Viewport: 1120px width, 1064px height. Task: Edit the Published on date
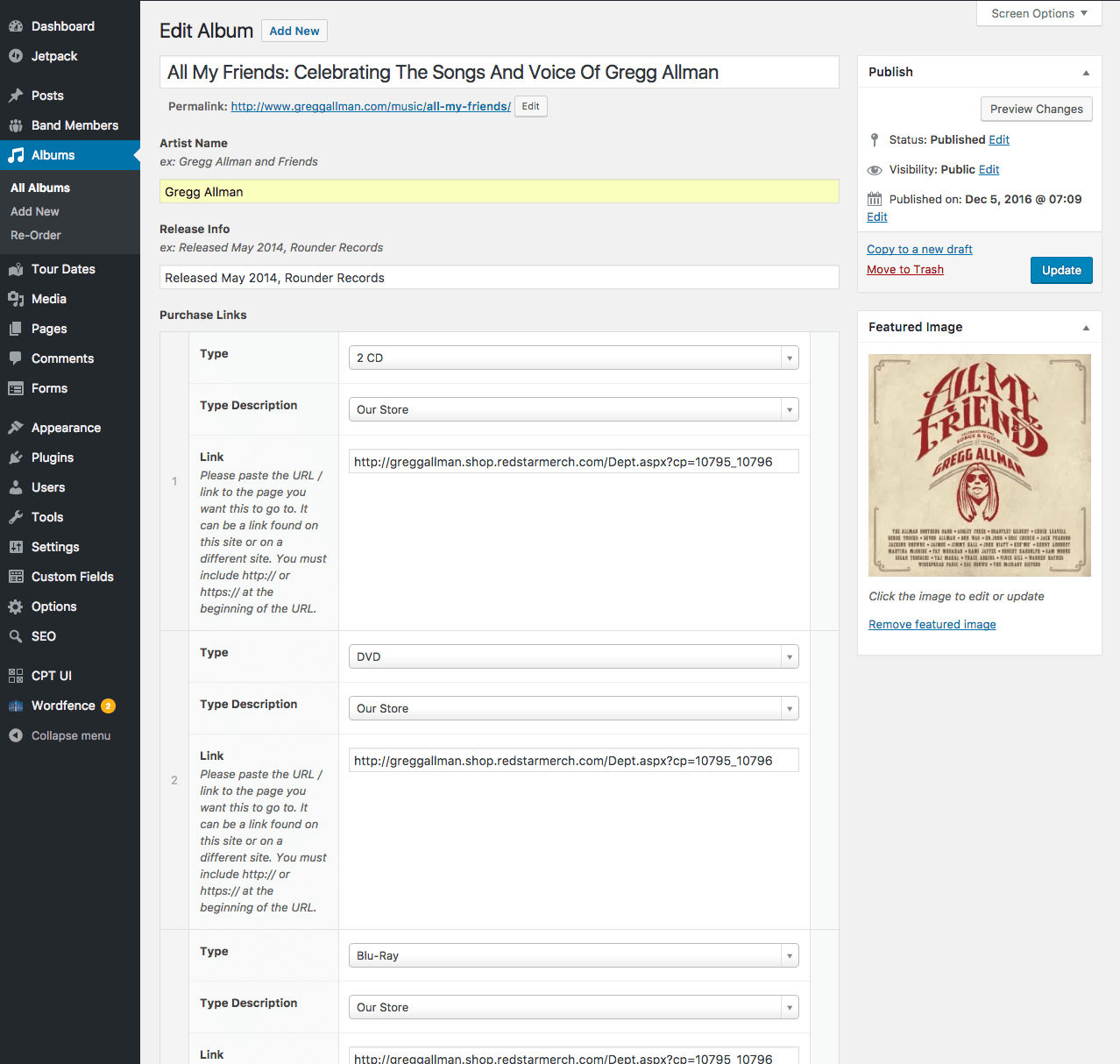(877, 216)
